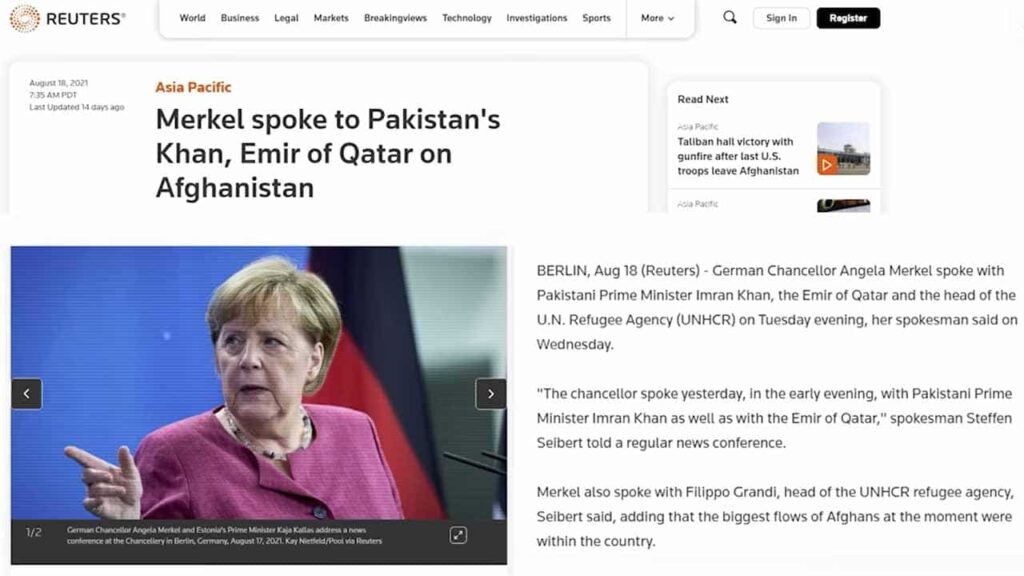1024x576 pixels.
Task: Open the Taliban hail victory article
Action: click(738, 156)
